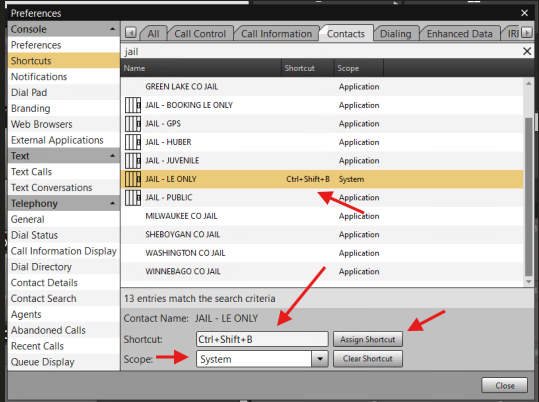Open the Scope dropdown

coord(320,359)
